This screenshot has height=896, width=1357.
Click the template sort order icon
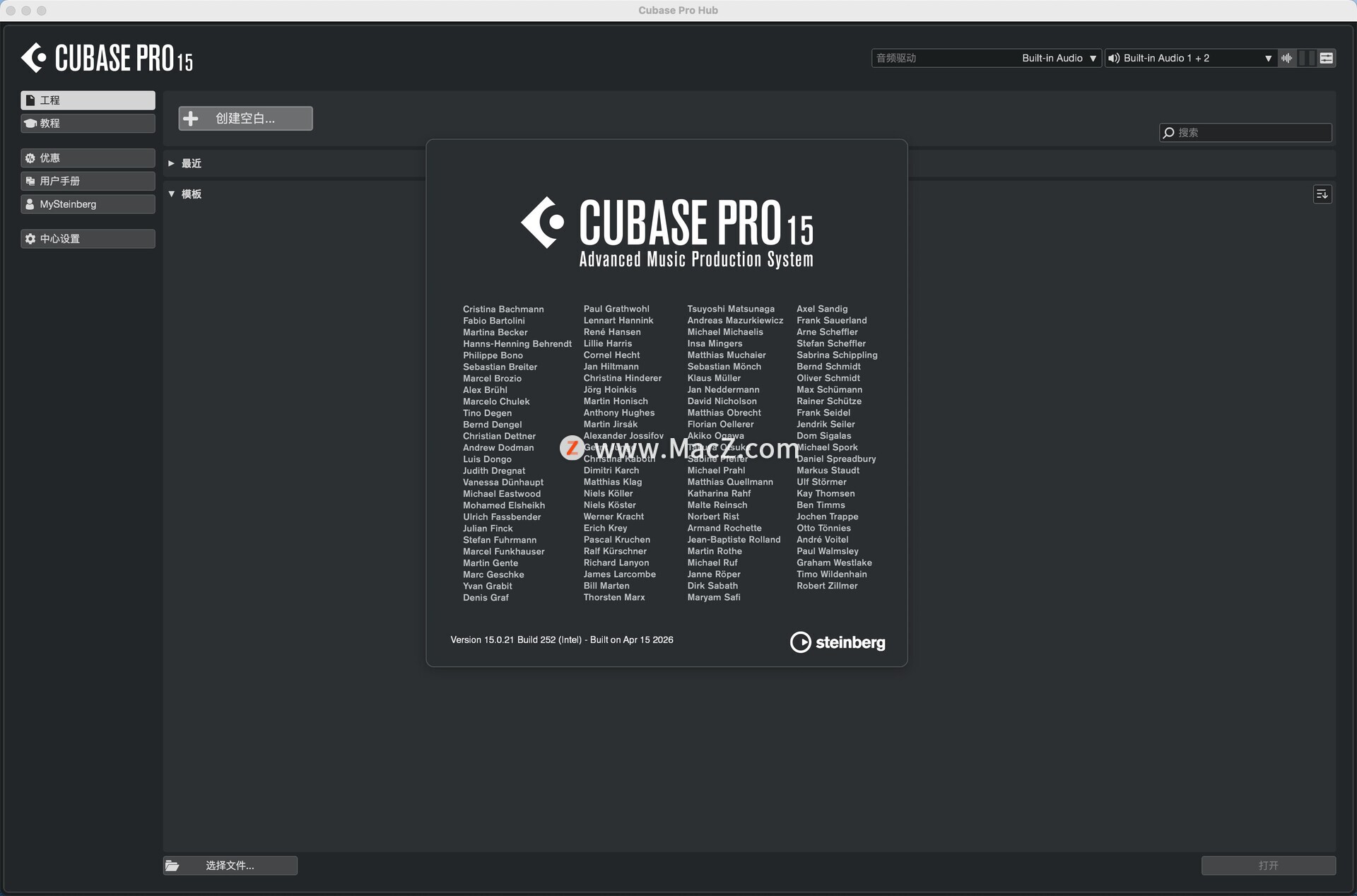[1322, 194]
